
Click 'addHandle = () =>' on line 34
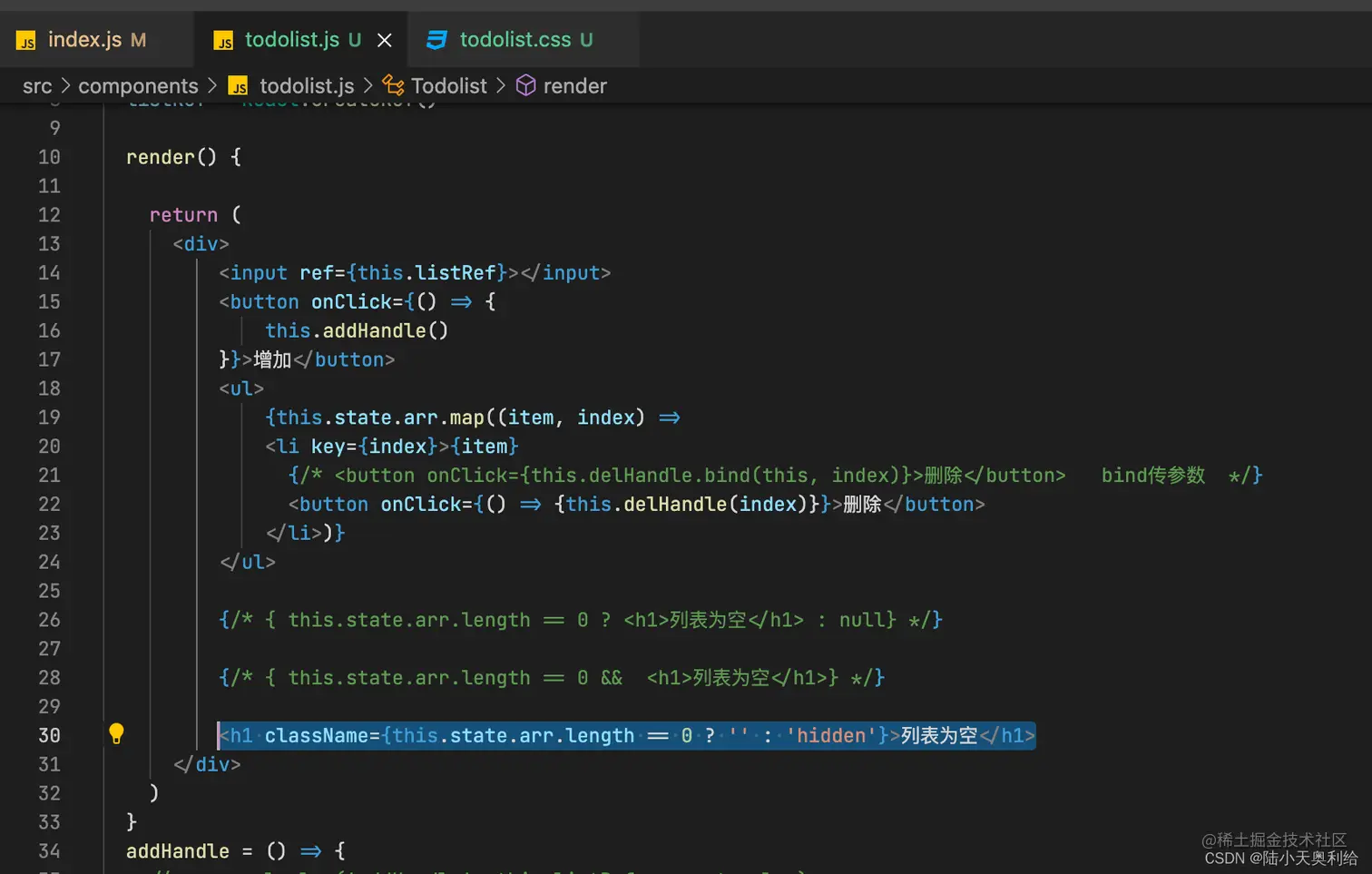click(x=223, y=851)
